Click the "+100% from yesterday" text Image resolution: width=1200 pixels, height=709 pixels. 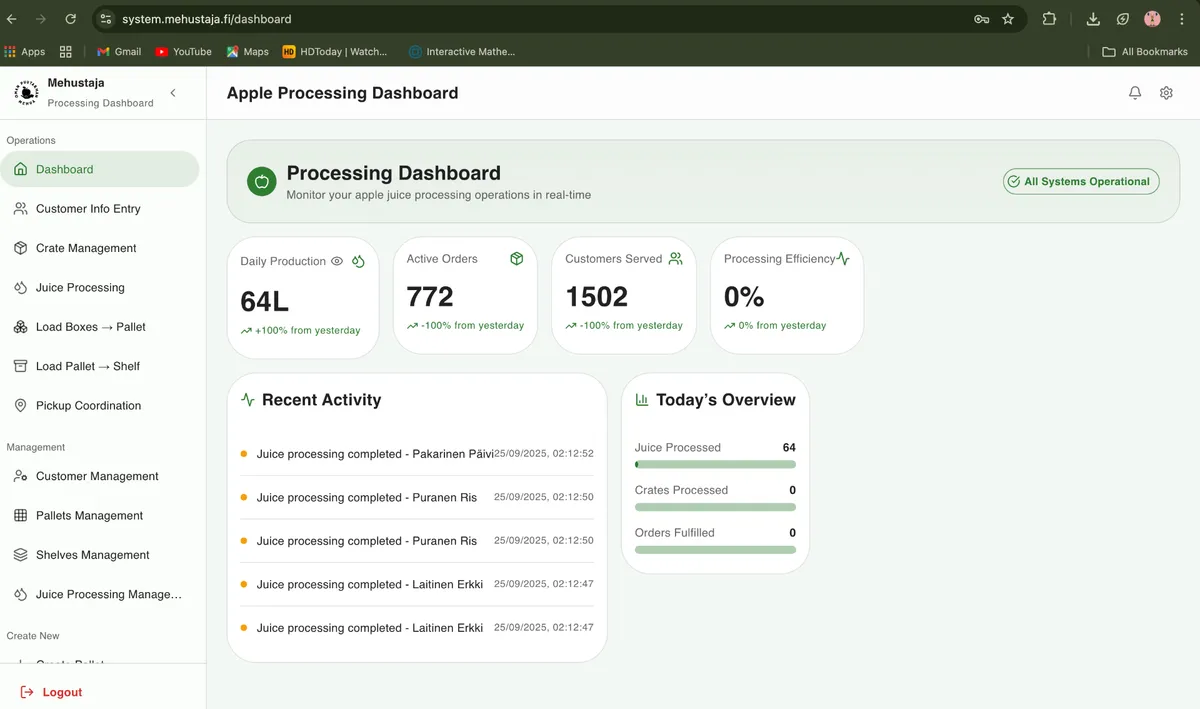[307, 330]
